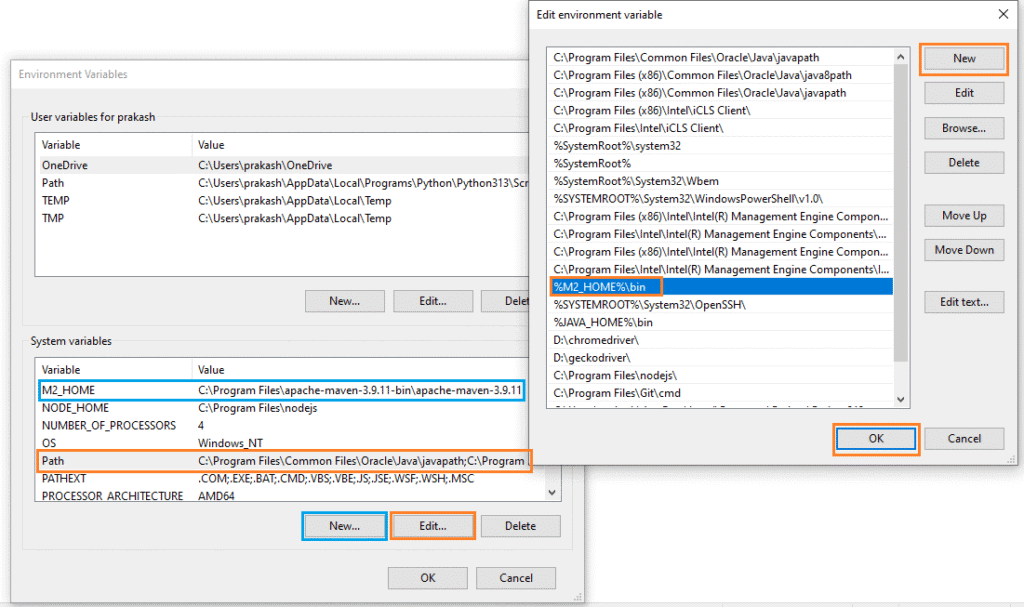Click Delete under System variables
This screenshot has height=607, width=1024.
pos(520,525)
